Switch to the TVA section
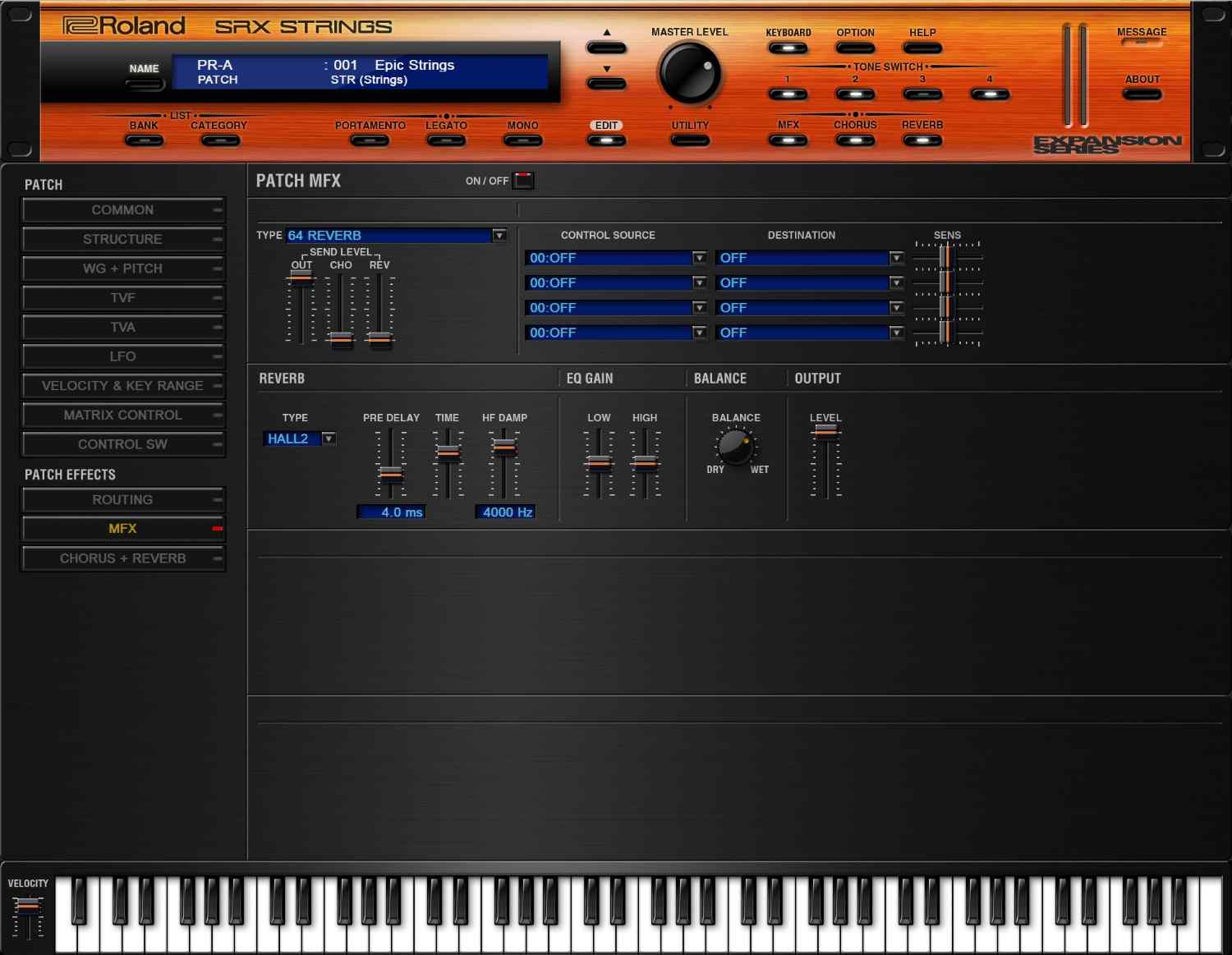Viewport: 1232px width, 955px height. click(x=123, y=327)
